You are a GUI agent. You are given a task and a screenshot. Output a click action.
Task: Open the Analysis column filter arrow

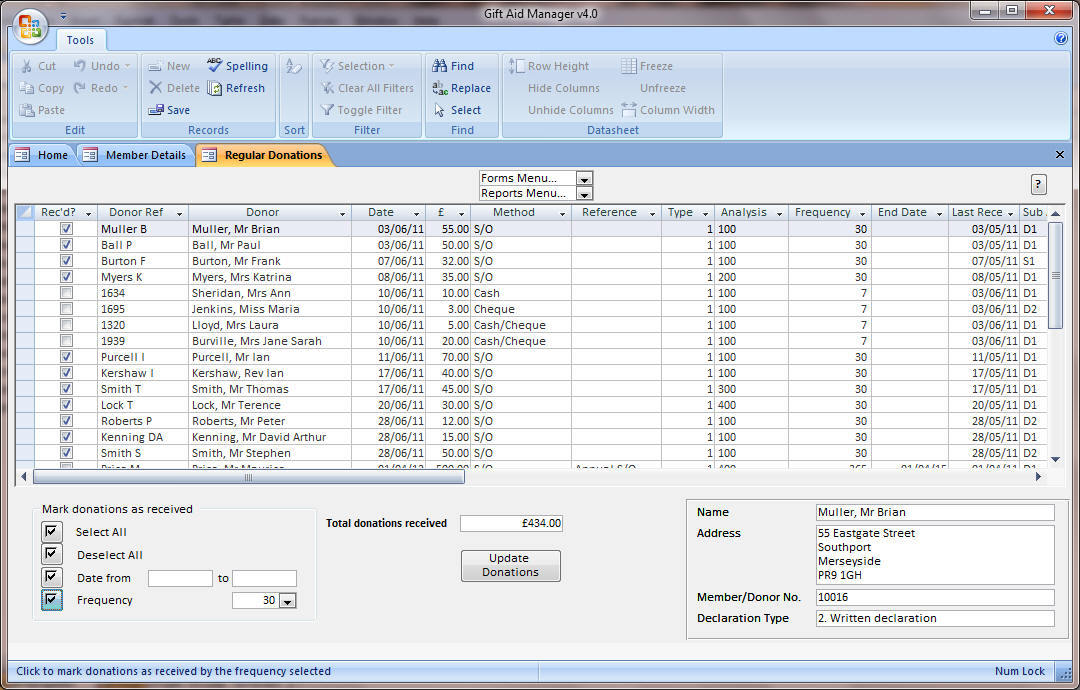pyautogui.click(x=779, y=213)
